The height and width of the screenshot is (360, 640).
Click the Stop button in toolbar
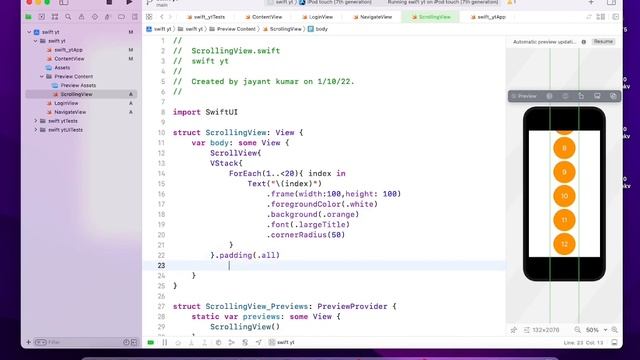click(109, 2)
